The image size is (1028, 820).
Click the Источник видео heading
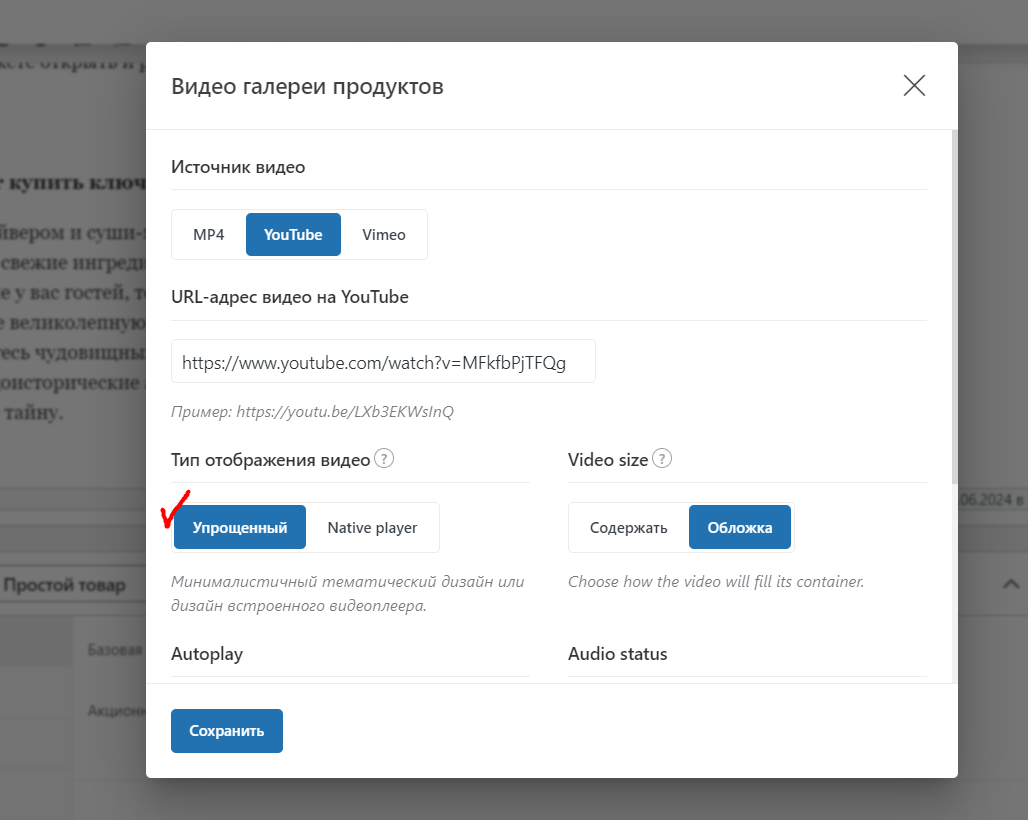[238, 167]
